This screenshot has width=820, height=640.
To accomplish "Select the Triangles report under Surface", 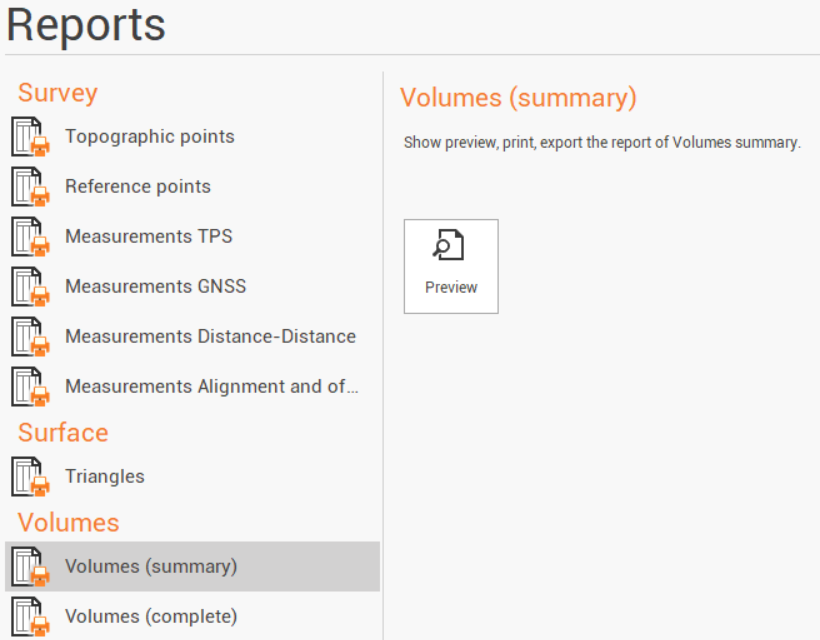I will click(104, 477).
